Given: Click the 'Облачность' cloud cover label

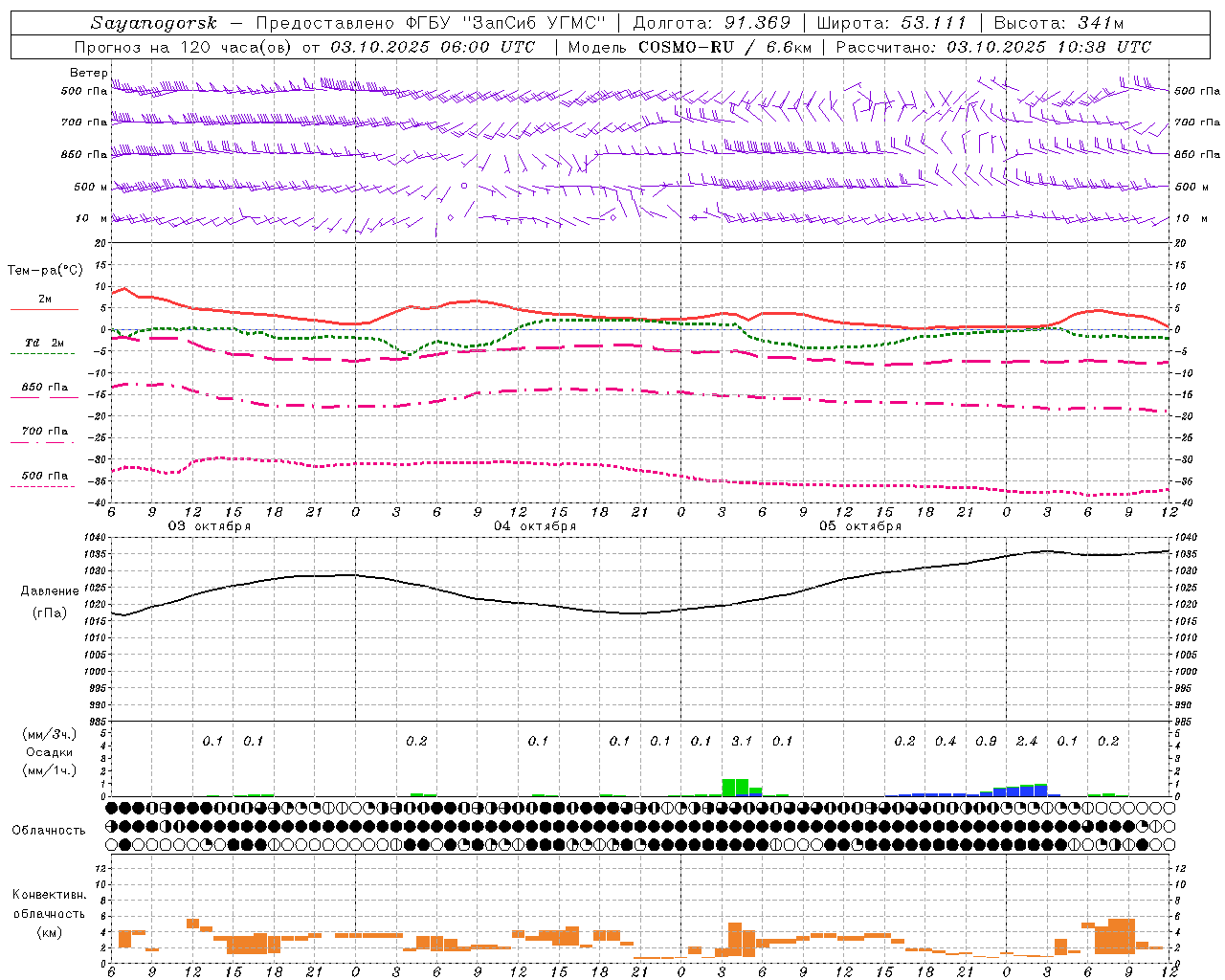Looking at the screenshot, I should (x=49, y=831).
